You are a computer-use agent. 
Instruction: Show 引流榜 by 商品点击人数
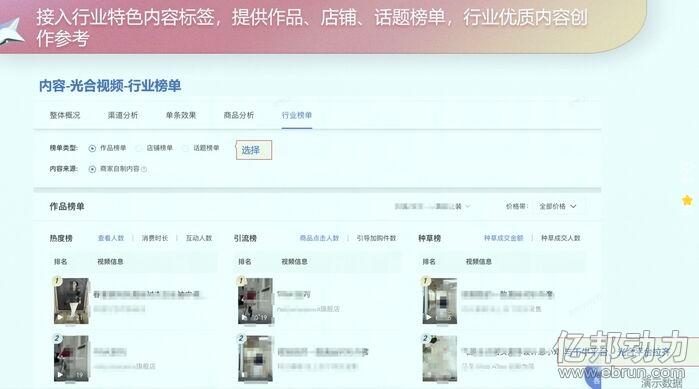tap(319, 238)
